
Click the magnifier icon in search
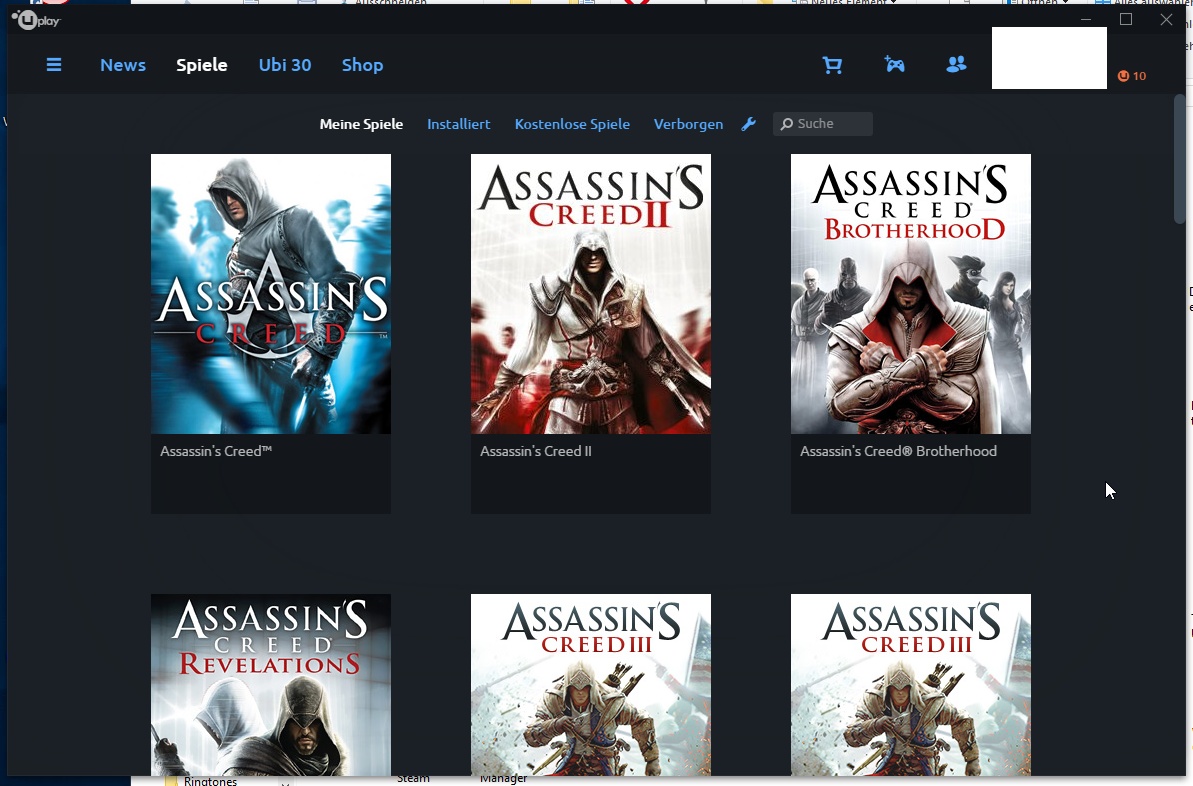tap(787, 123)
